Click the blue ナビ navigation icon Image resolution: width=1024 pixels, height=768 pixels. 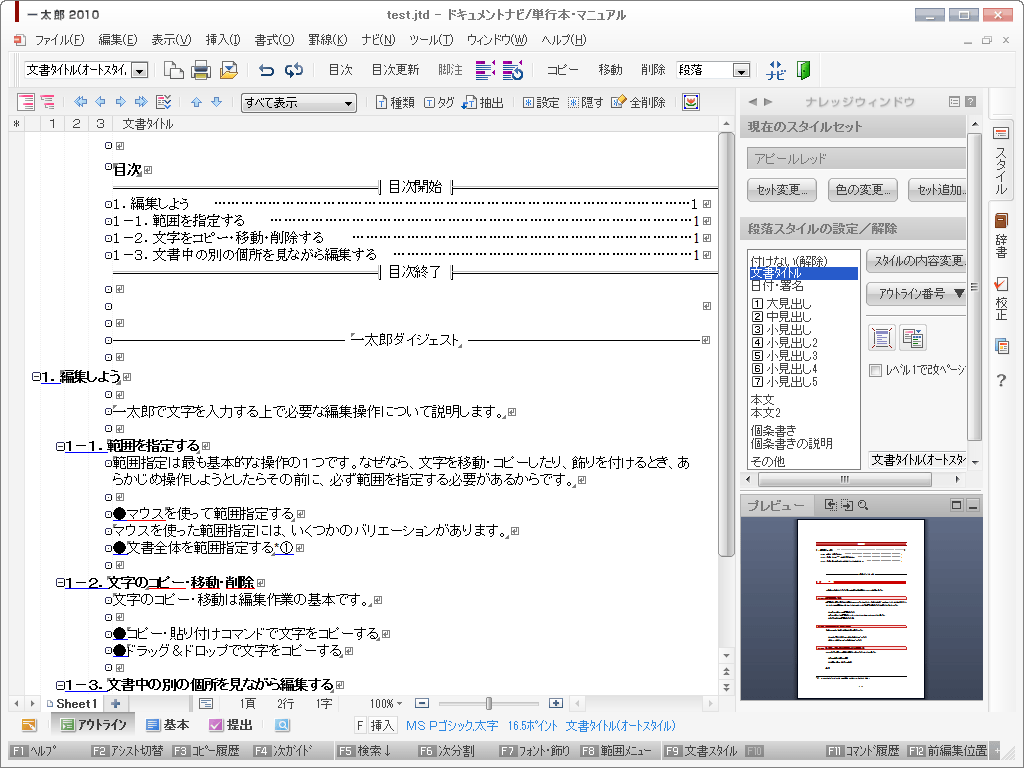776,70
